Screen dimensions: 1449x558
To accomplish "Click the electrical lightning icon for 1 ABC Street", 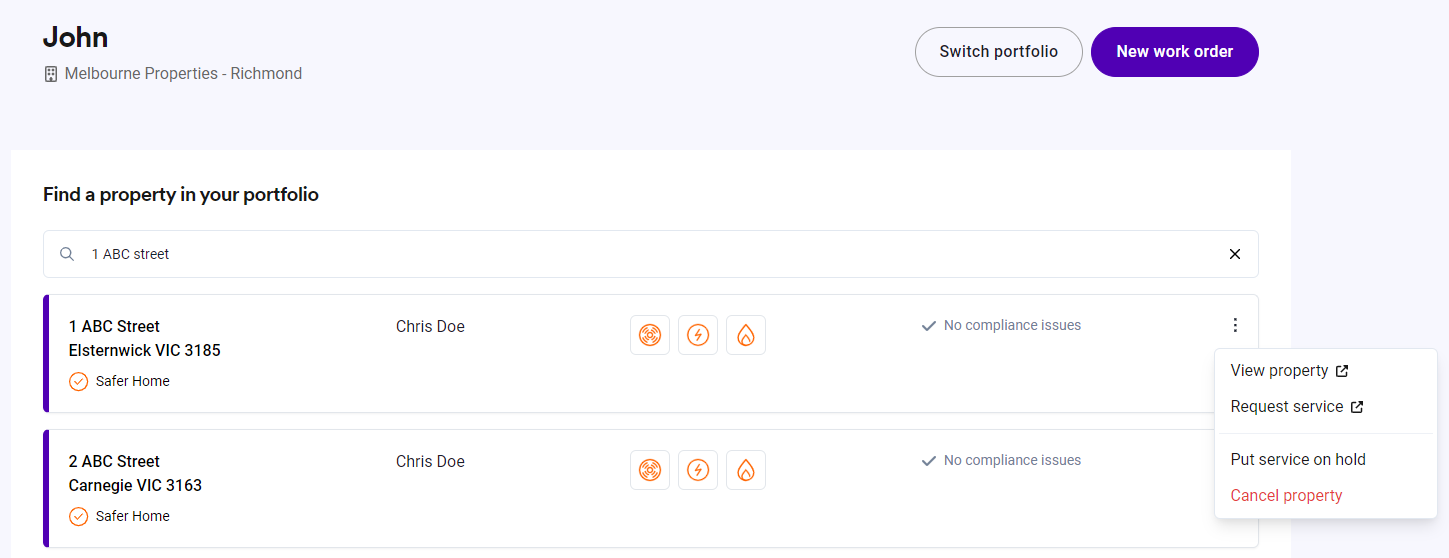I will (x=698, y=335).
